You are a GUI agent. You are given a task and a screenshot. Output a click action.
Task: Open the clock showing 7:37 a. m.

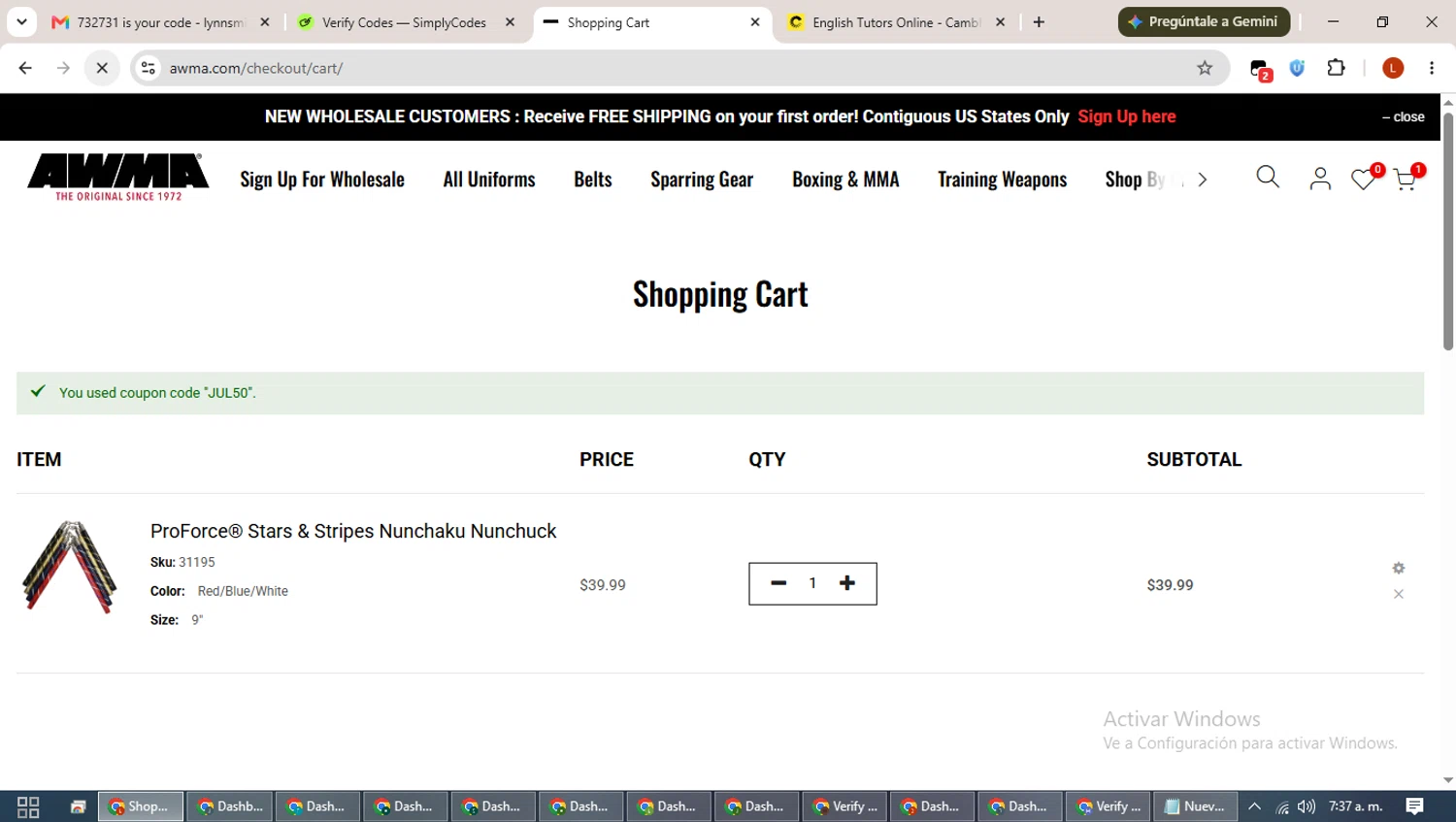(1356, 806)
